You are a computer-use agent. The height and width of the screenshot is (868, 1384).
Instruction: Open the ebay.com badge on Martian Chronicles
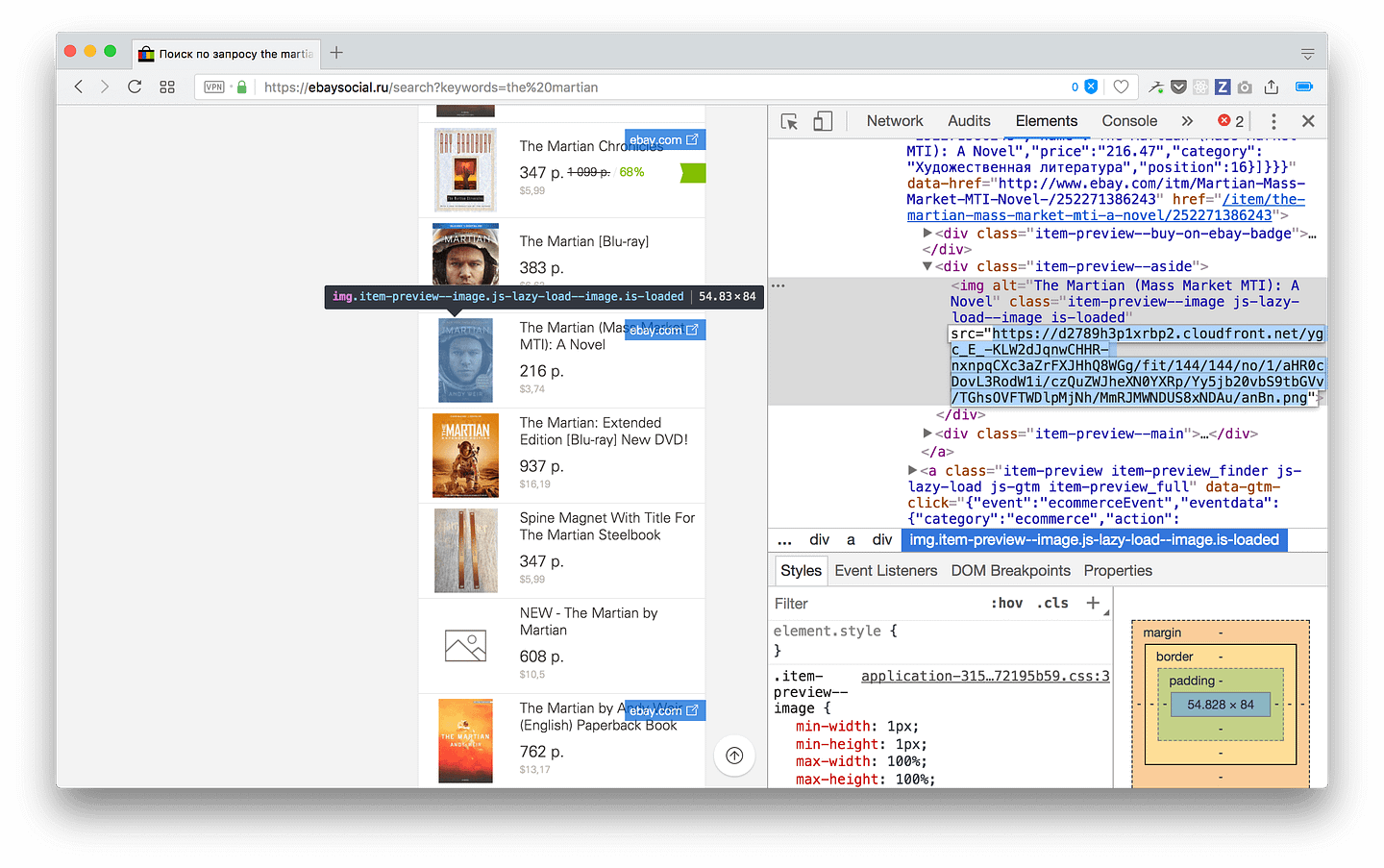(x=664, y=139)
